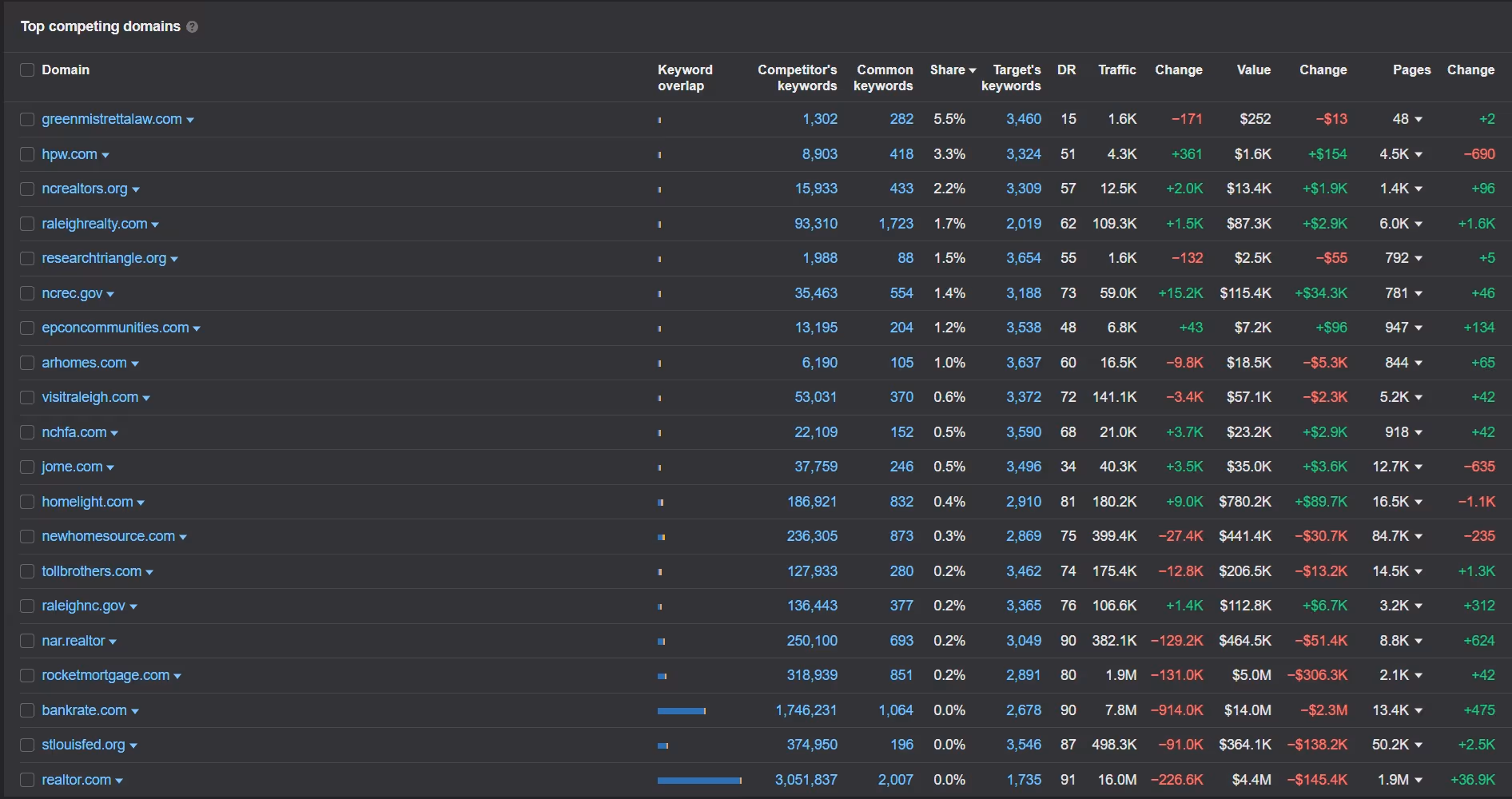The height and width of the screenshot is (799, 1512).
Task: Sort by the Traffic column header
Action: (x=1117, y=70)
